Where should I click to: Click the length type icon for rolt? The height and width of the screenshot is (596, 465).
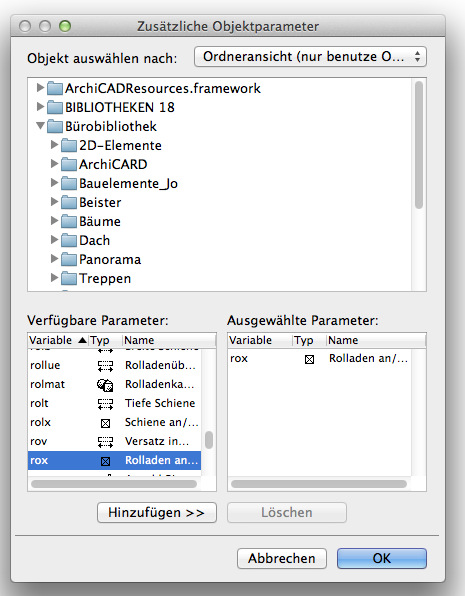pyautogui.click(x=105, y=404)
